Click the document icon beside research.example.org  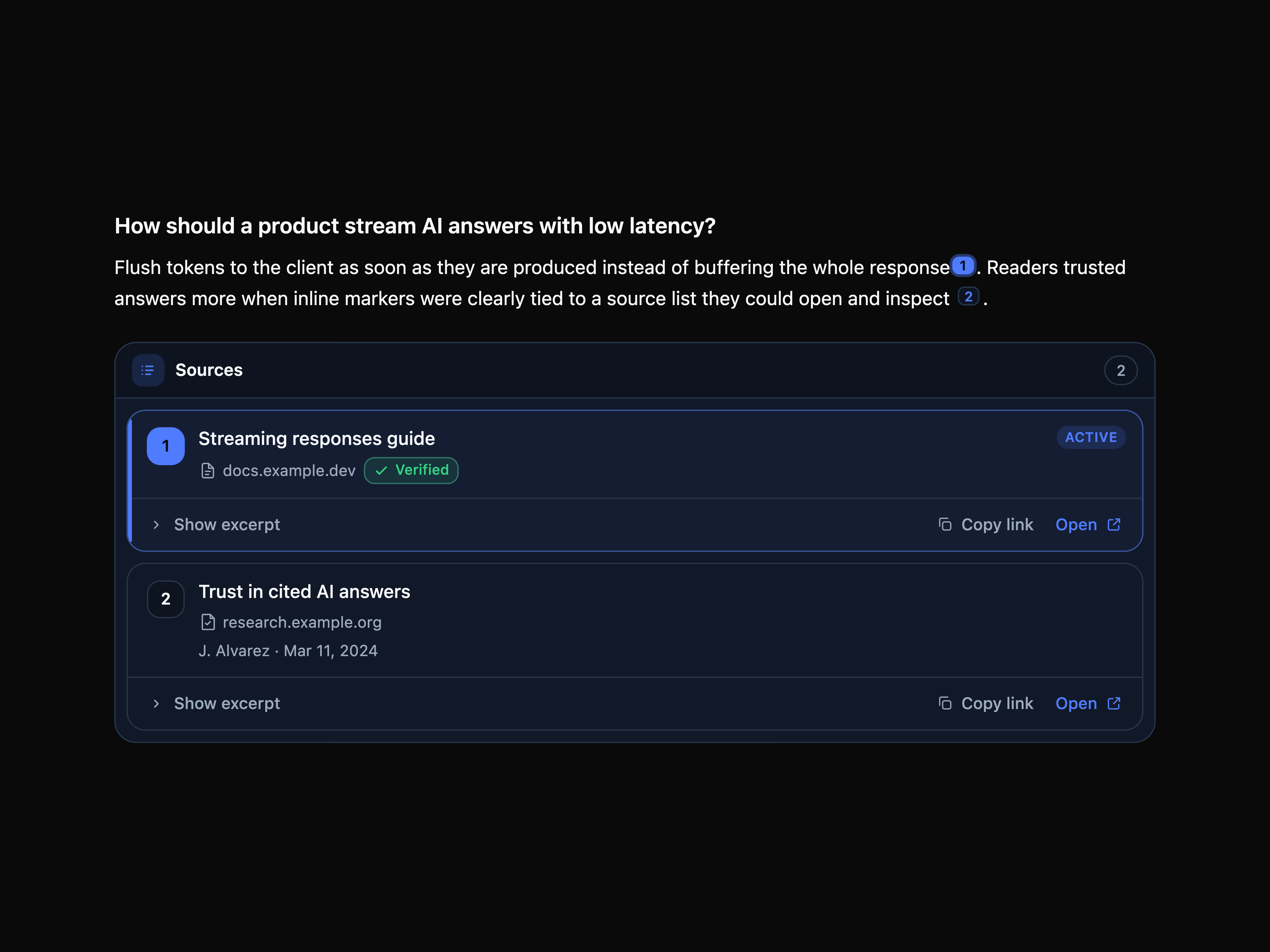tap(208, 622)
